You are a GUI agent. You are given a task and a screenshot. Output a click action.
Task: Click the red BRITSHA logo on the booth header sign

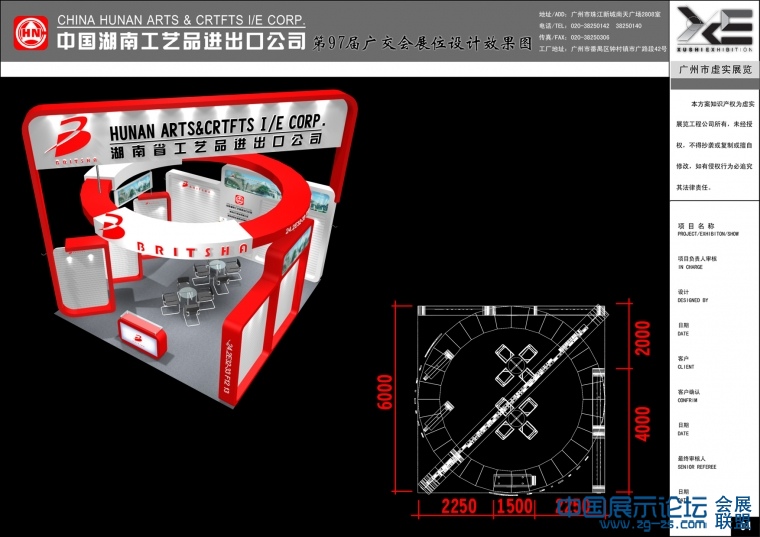coord(73,140)
